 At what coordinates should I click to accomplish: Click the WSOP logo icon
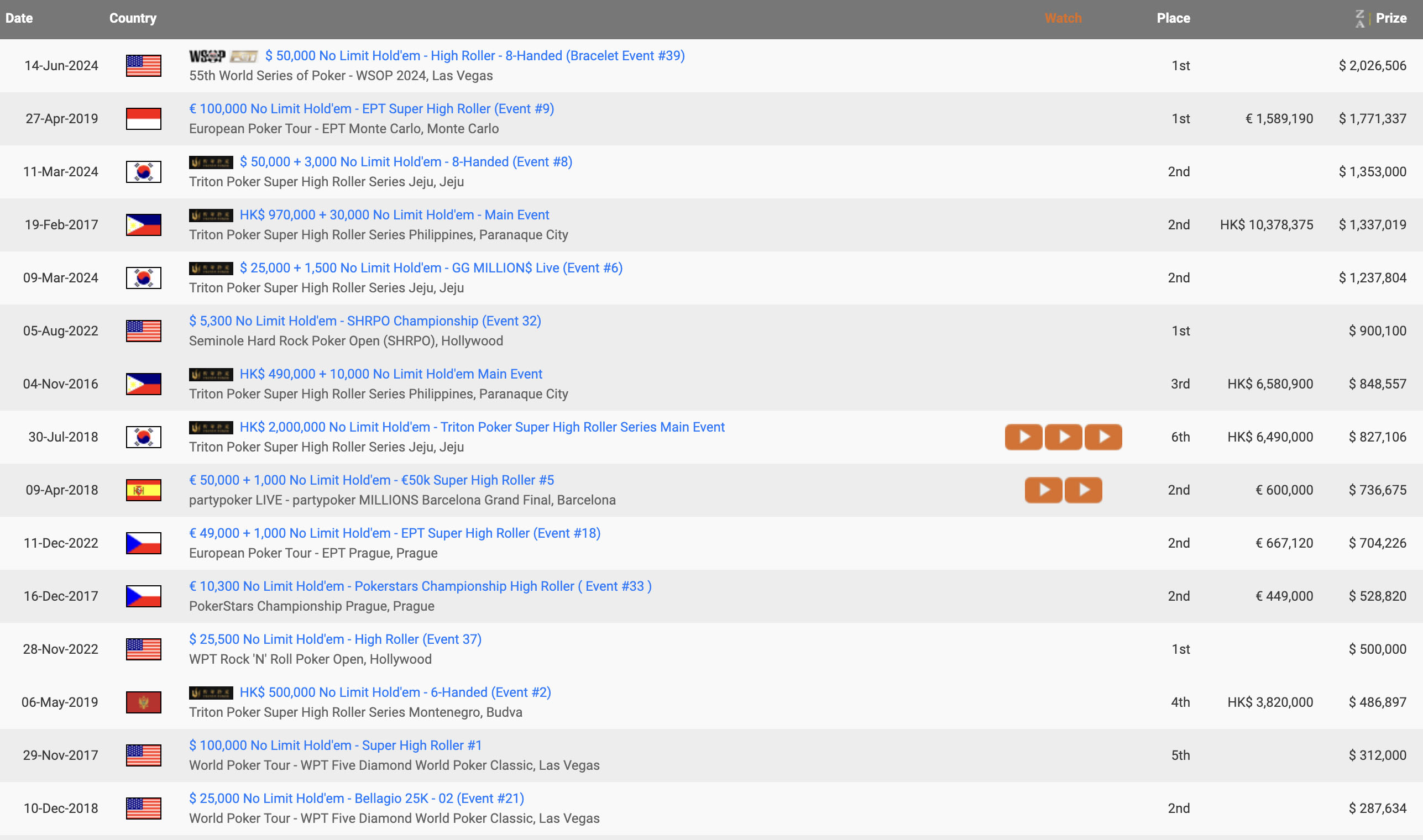pyautogui.click(x=207, y=56)
